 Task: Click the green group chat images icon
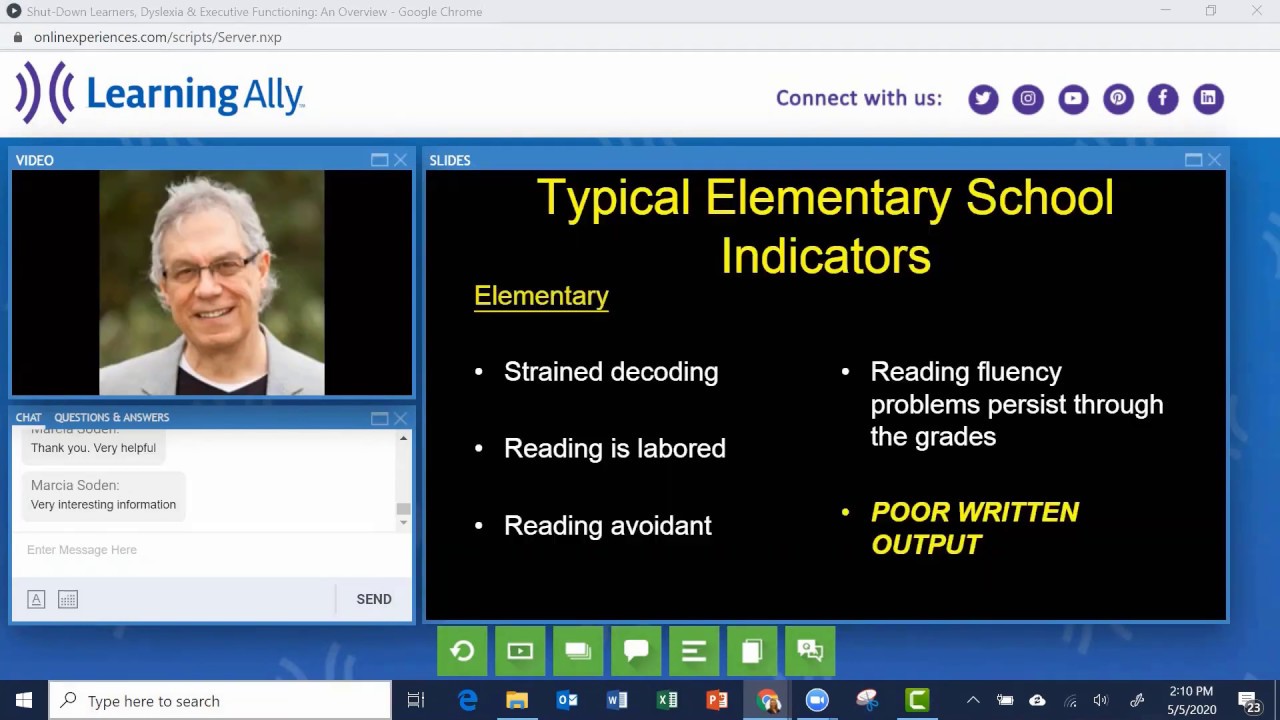point(810,651)
